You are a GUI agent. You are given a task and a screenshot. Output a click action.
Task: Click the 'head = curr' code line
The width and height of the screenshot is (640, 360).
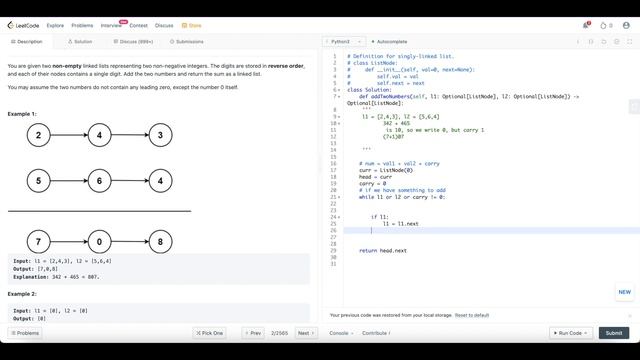click(x=375, y=177)
